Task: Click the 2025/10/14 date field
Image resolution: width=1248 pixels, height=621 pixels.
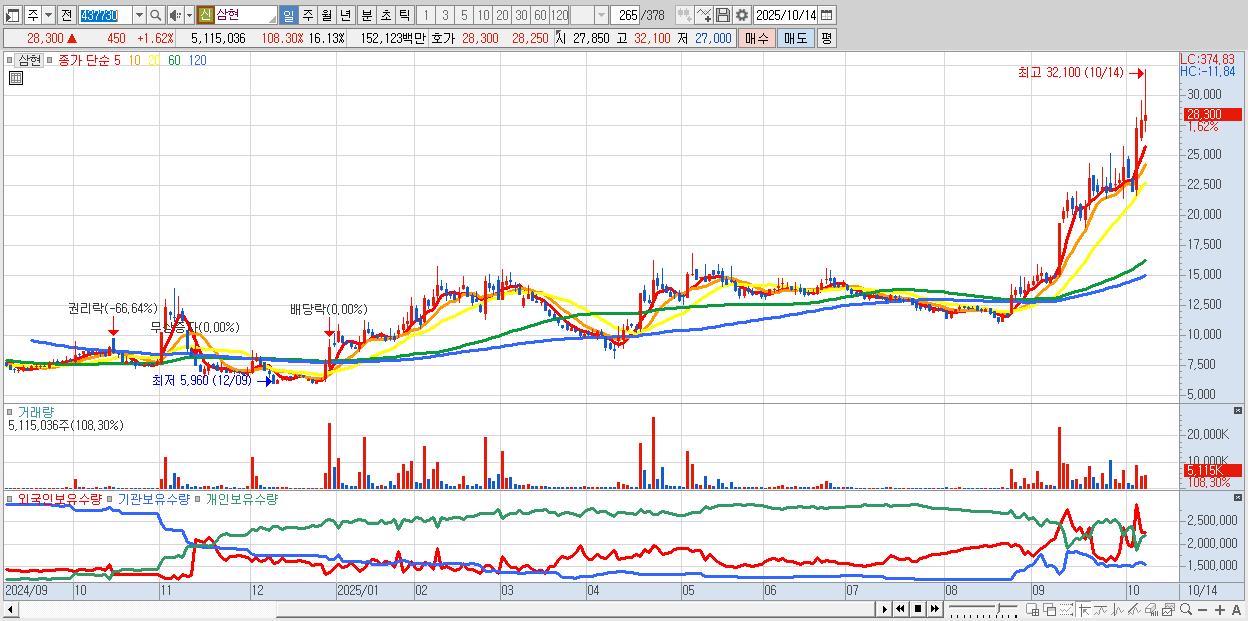Action: click(785, 15)
